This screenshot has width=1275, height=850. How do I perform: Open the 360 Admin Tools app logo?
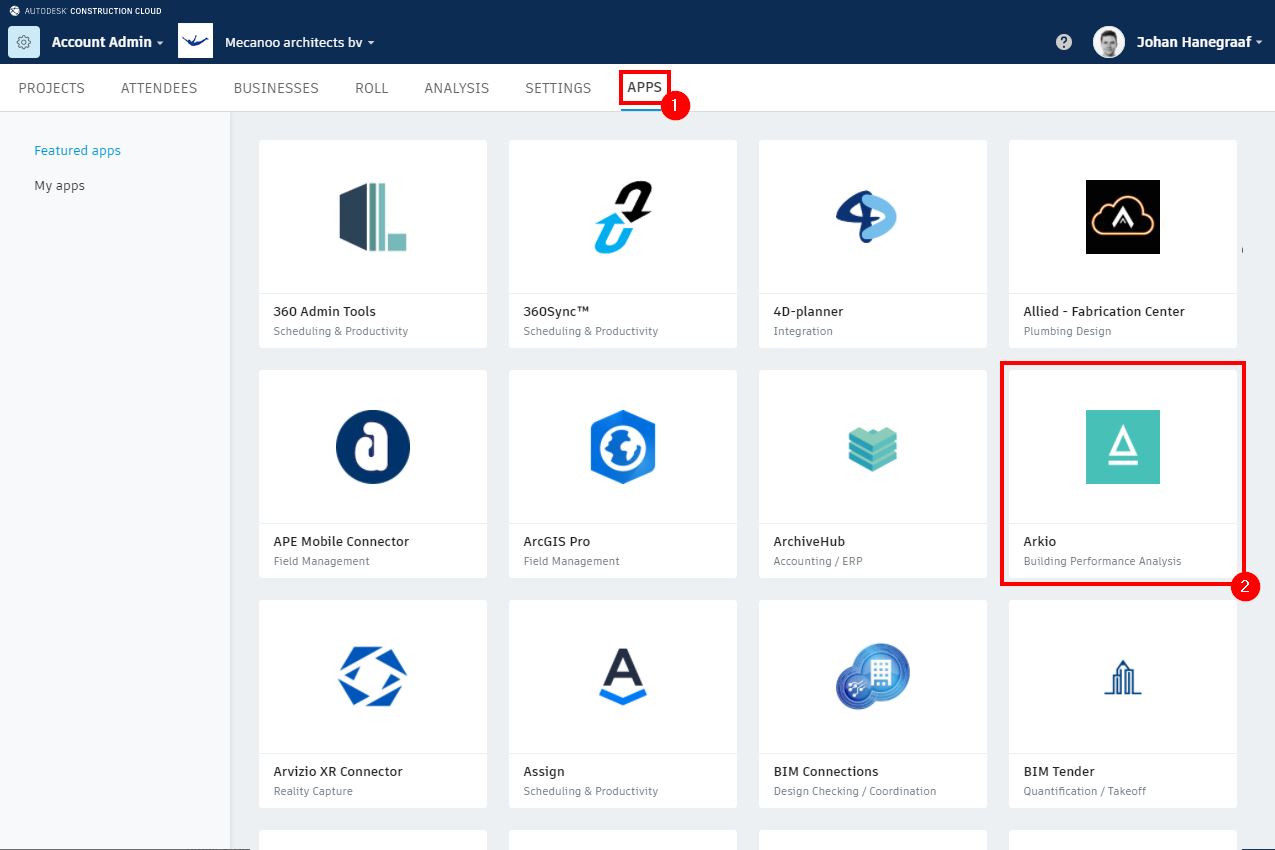tap(373, 216)
